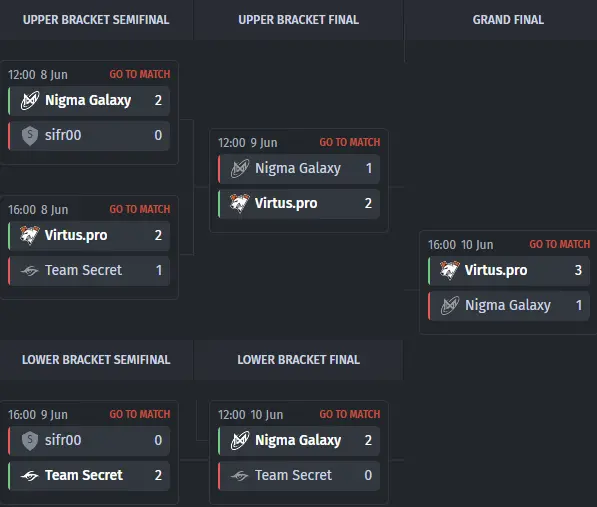Click sifr00 shield icon in upper semifinal
Viewport: 597px width, 507px height.
[x=30, y=136]
